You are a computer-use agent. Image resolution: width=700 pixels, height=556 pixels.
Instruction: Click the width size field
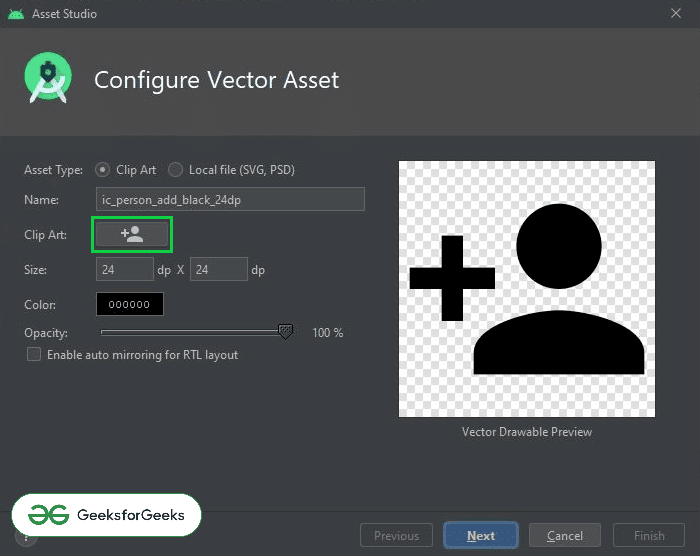coord(125,269)
